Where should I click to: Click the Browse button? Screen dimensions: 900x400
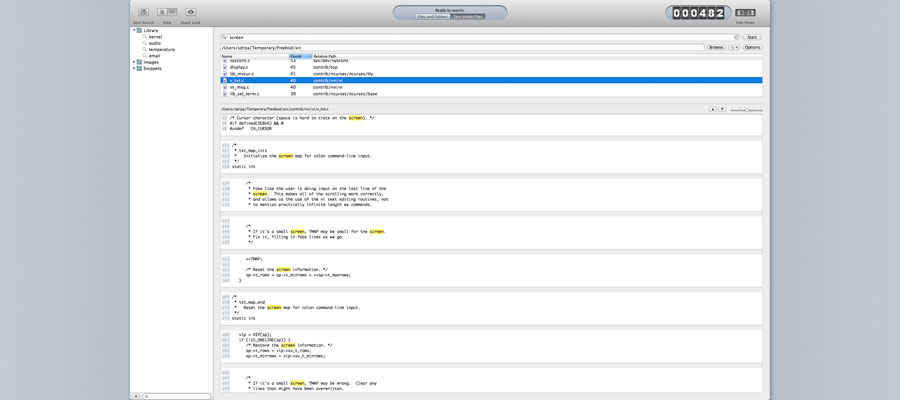pyautogui.click(x=716, y=47)
